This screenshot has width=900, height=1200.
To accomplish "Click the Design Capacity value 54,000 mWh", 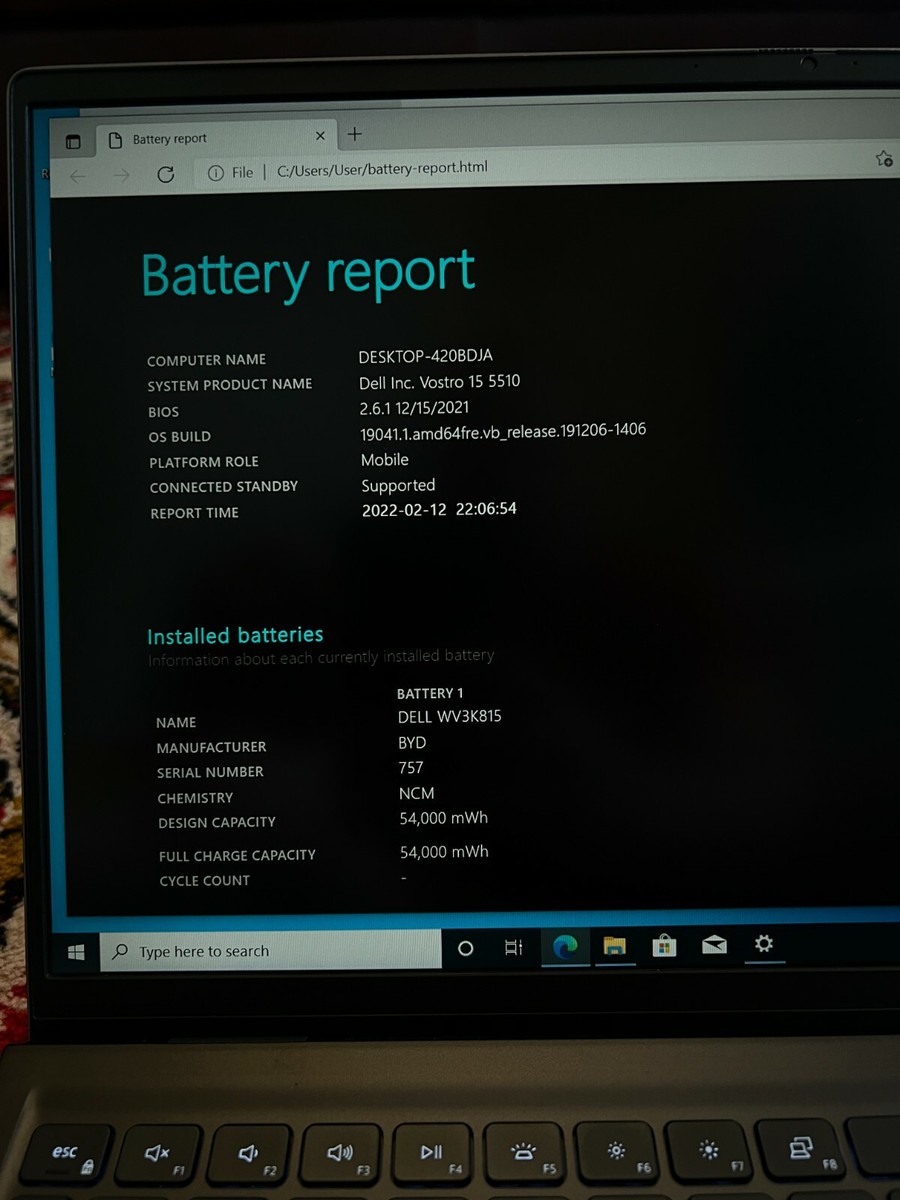I will pos(444,818).
